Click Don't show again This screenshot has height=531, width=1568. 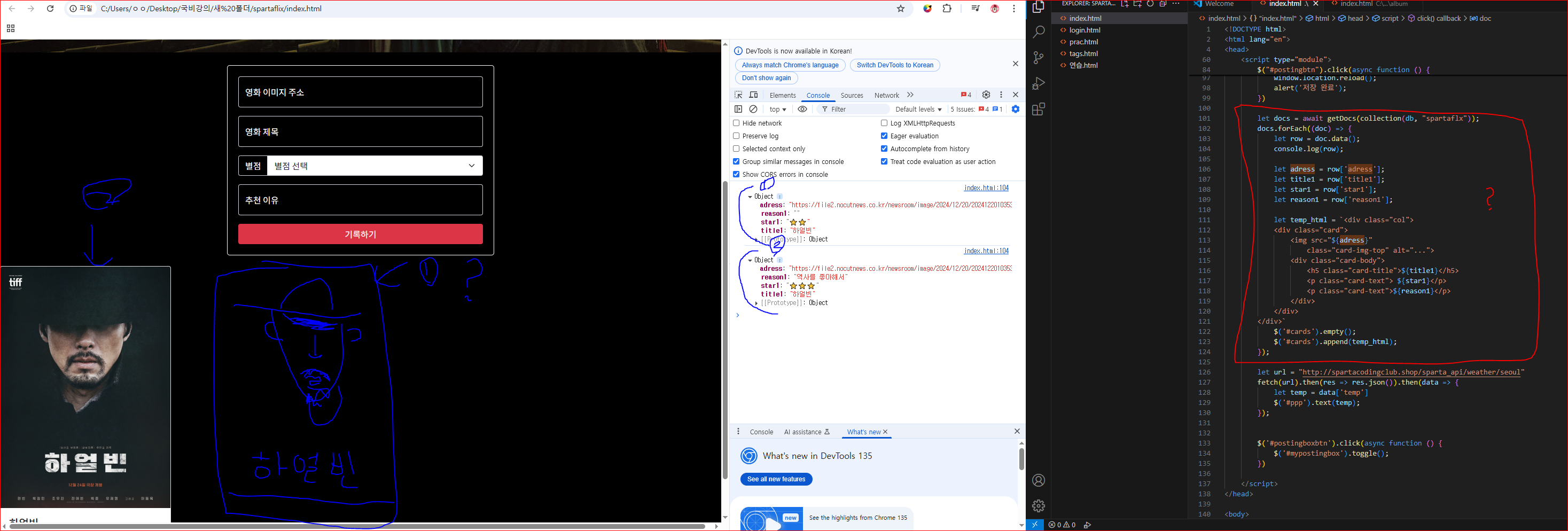tap(766, 78)
